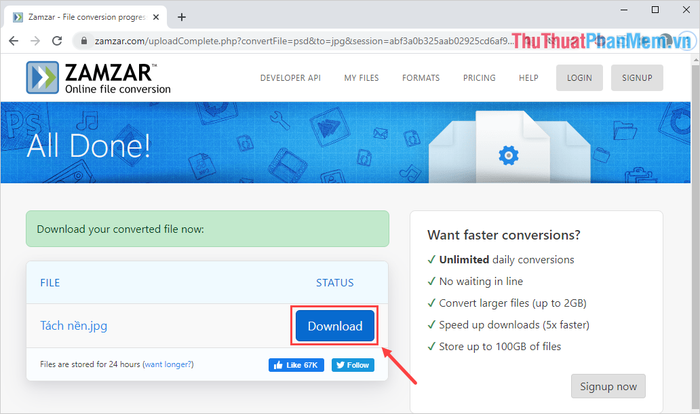Open the DEVELOPER API menu item
Screen dimensions: 700x414
pos(290,78)
